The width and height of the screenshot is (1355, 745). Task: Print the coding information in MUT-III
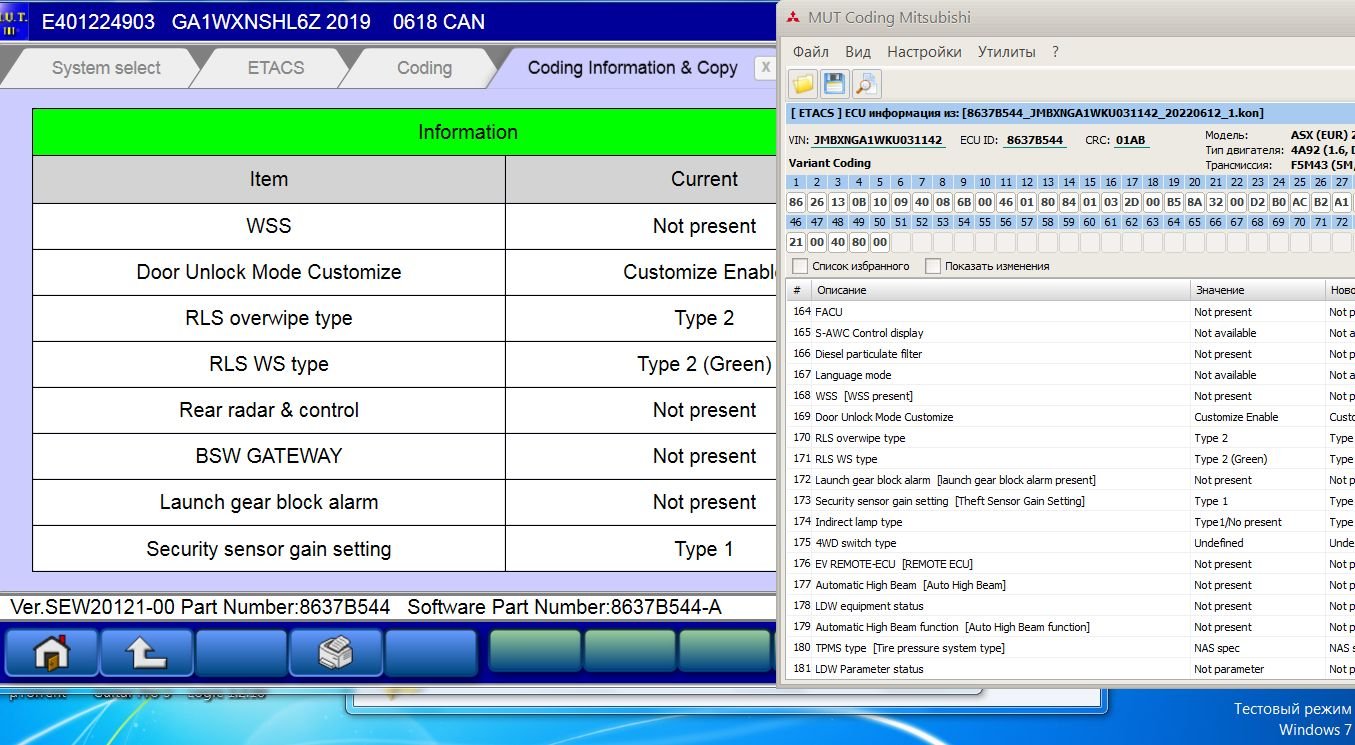pos(336,653)
